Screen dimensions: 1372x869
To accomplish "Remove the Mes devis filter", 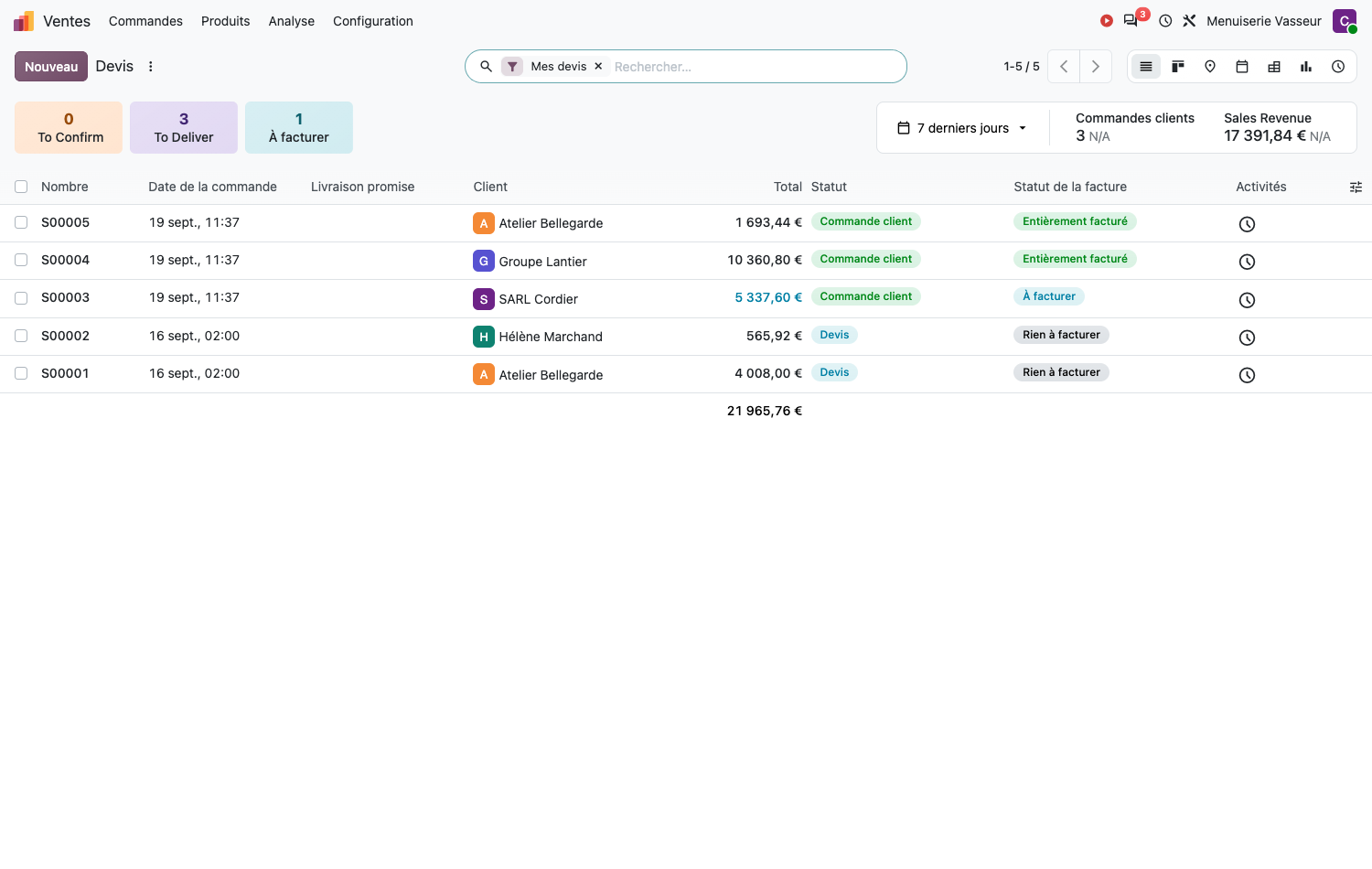I will coord(598,67).
